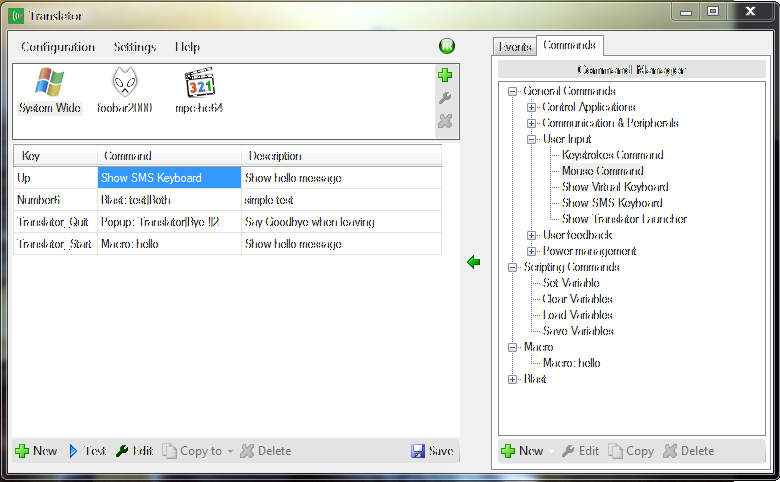This screenshot has width=780, height=482.
Task: Click Edit in the left bottom toolbar
Action: click(x=134, y=451)
